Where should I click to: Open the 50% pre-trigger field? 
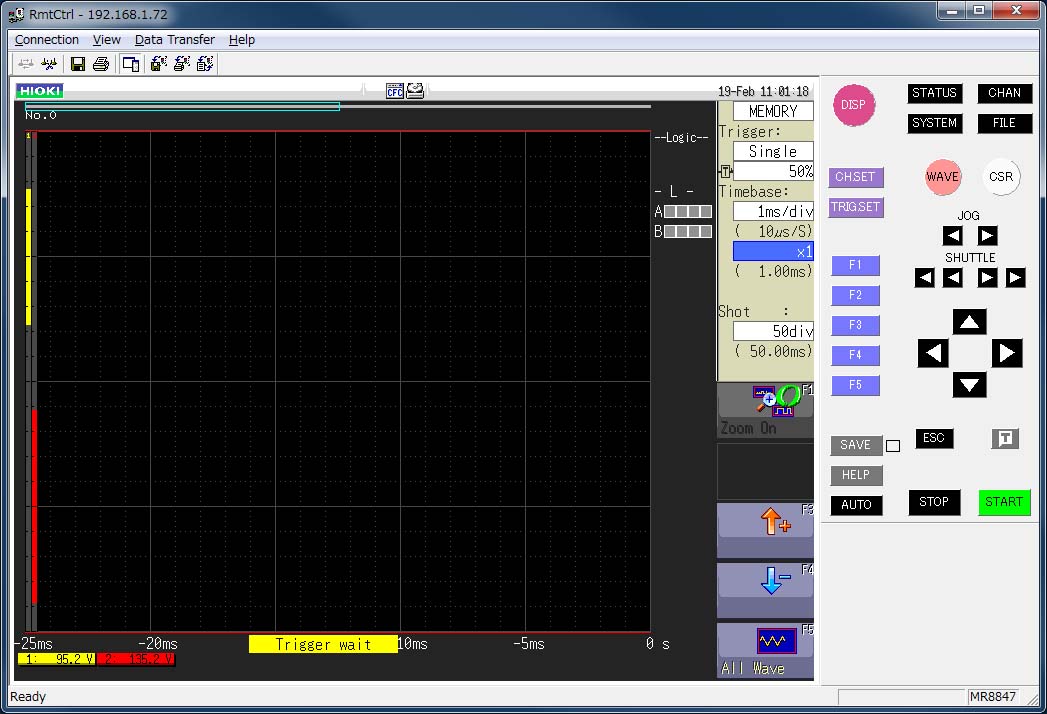coord(773,172)
